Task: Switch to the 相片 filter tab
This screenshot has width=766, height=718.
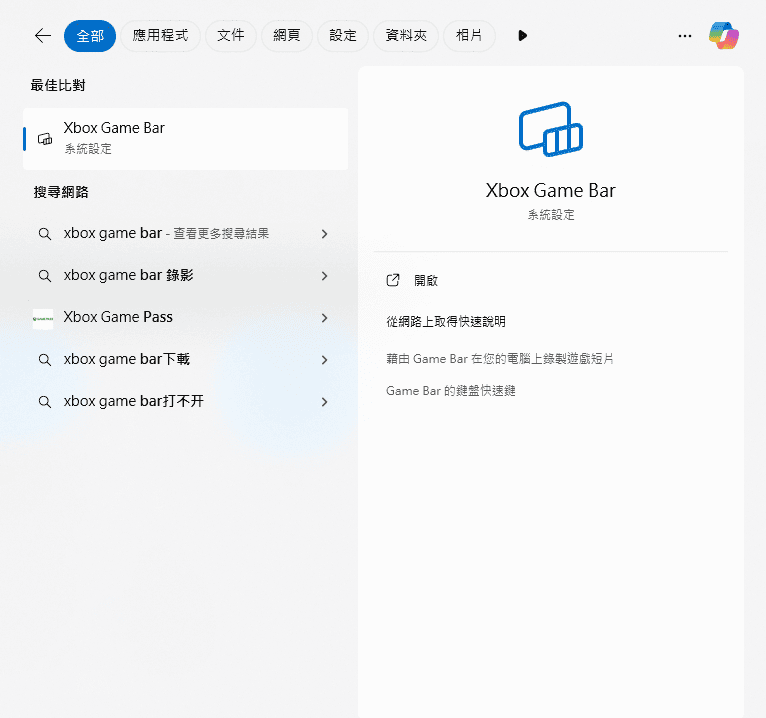Action: coord(469,36)
